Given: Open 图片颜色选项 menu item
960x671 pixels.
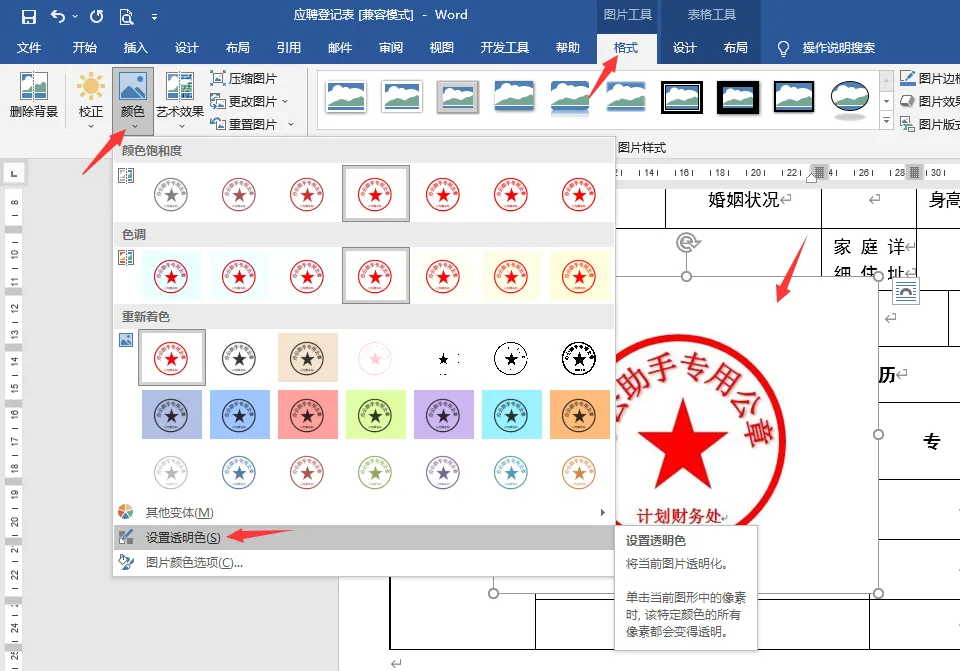Looking at the screenshot, I should [364, 562].
